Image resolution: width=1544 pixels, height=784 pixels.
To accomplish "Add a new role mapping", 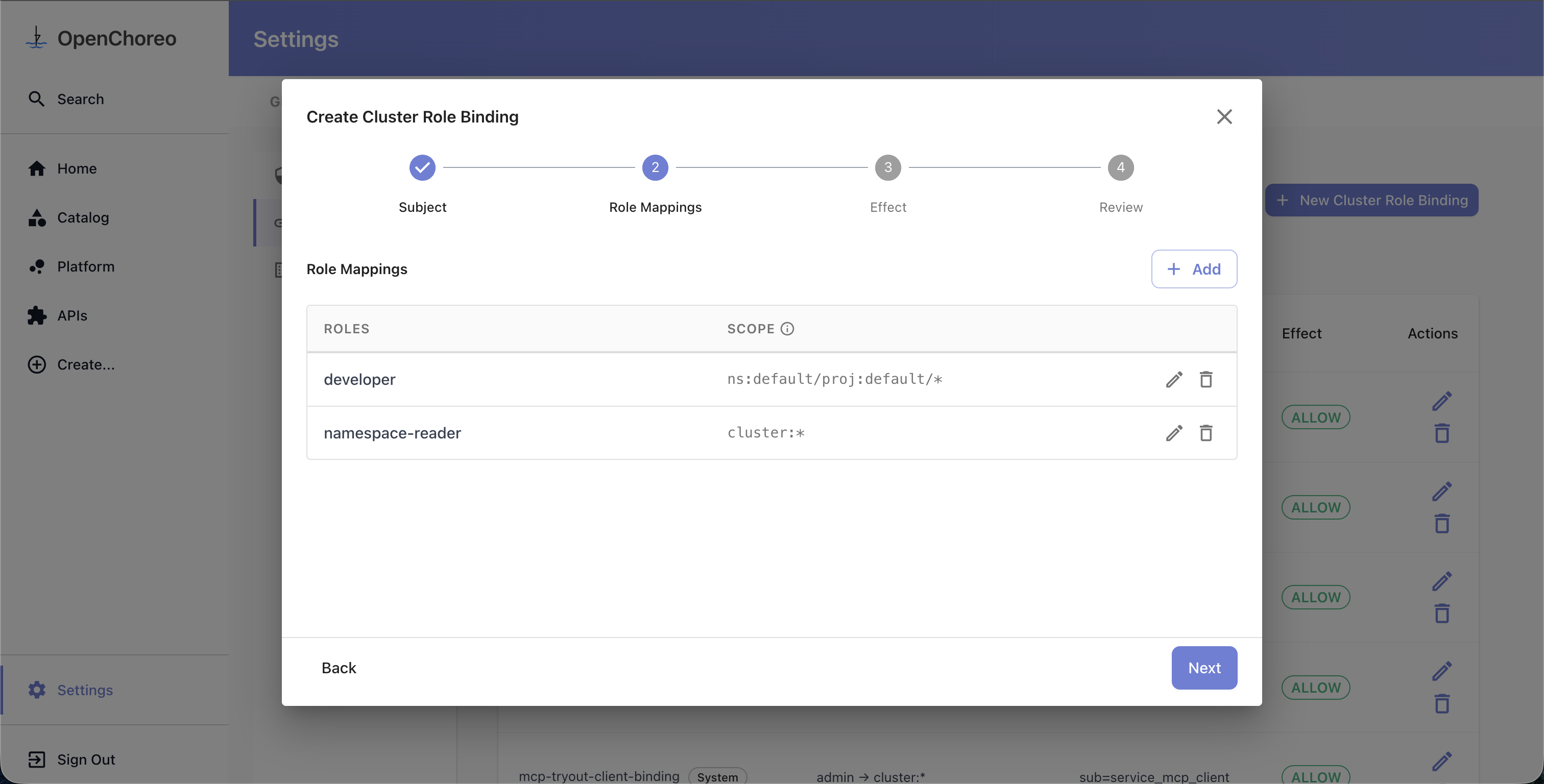I will click(x=1193, y=269).
